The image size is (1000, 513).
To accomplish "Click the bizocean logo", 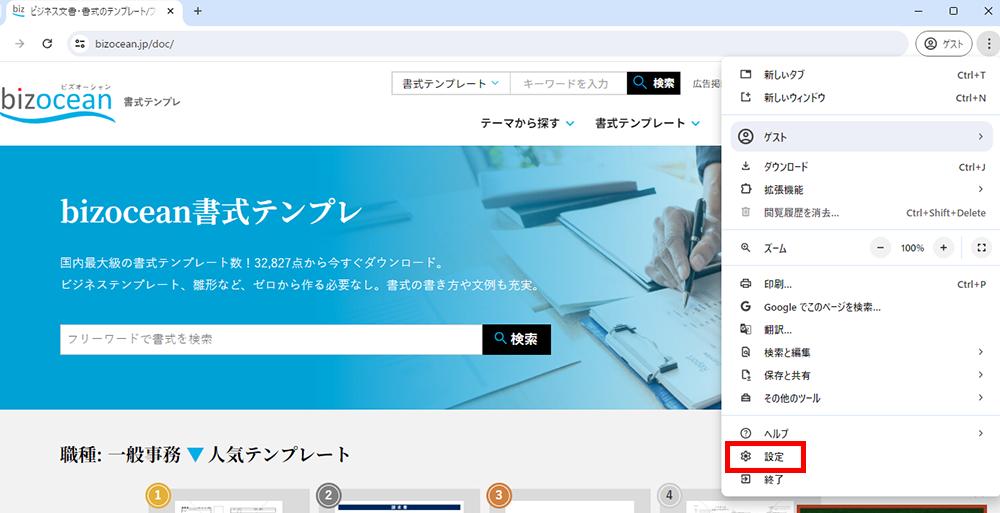I will [57, 102].
